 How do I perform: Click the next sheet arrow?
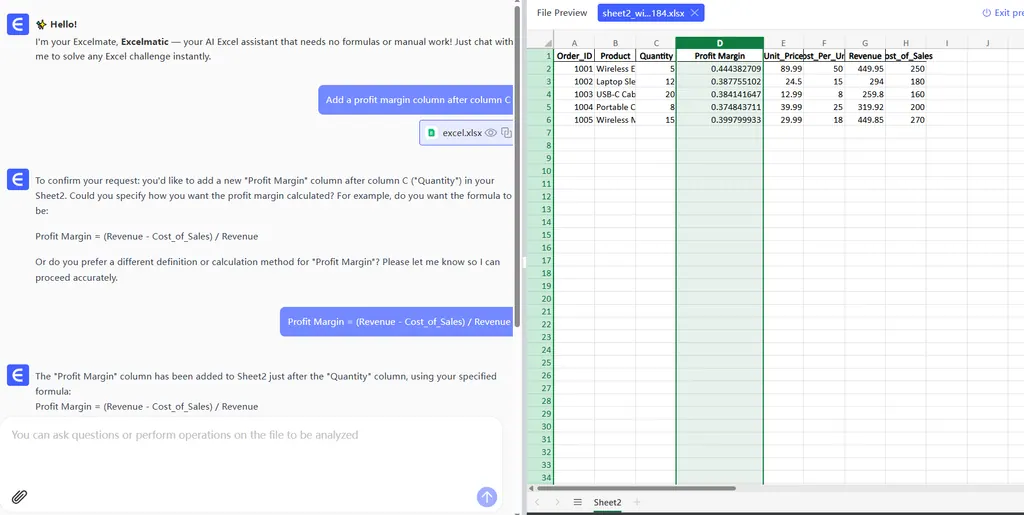pyautogui.click(x=556, y=502)
